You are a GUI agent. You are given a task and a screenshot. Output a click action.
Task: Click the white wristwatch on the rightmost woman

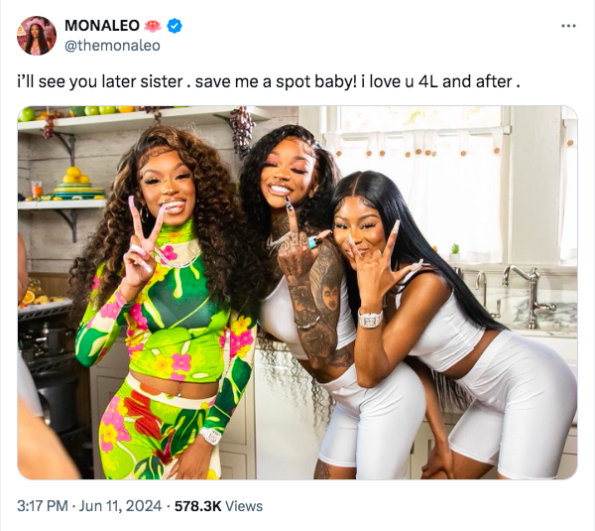pos(370,318)
